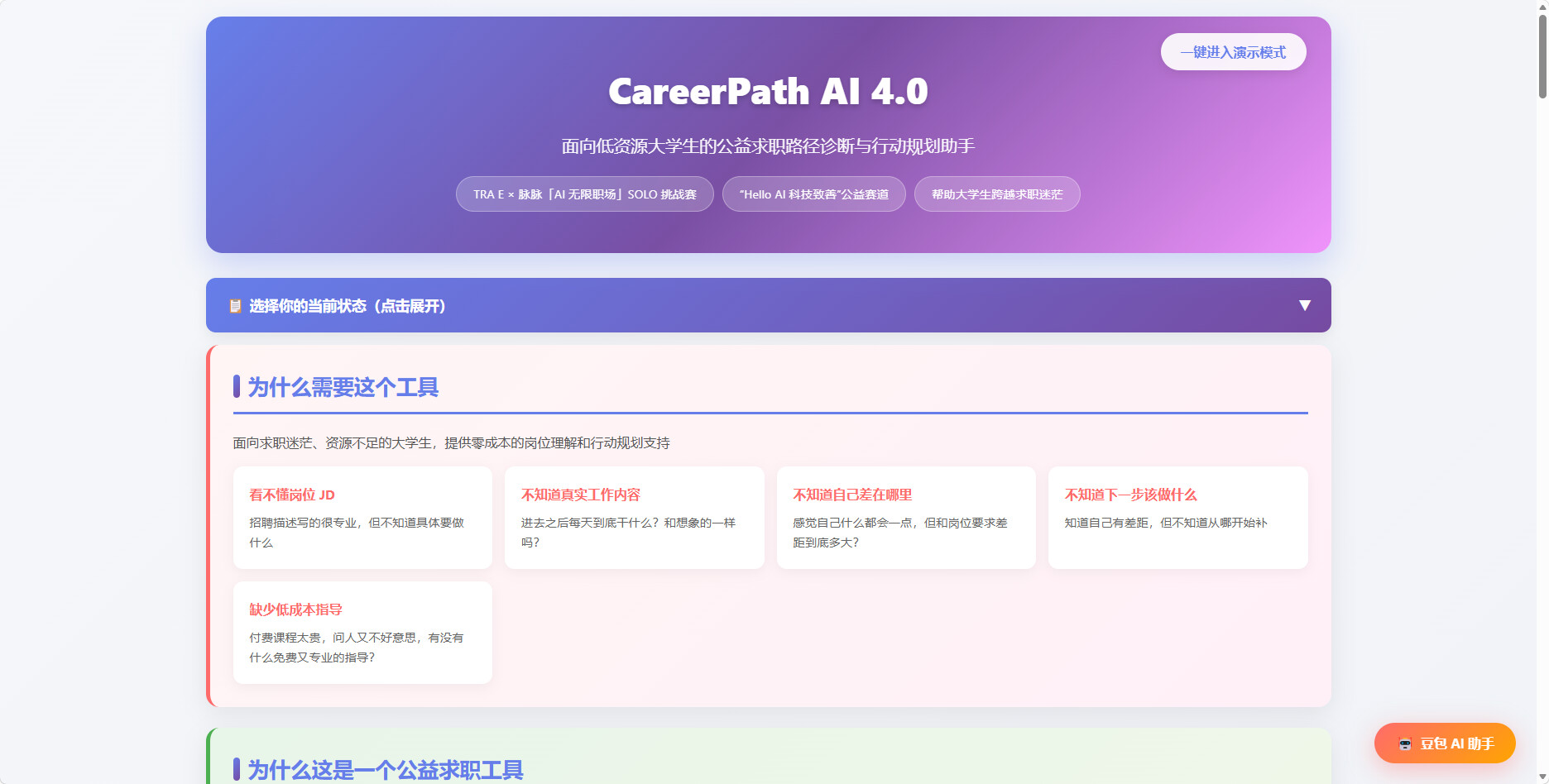Click the robot icon on 豆包 AI 助手
The image size is (1549, 784).
(1404, 743)
